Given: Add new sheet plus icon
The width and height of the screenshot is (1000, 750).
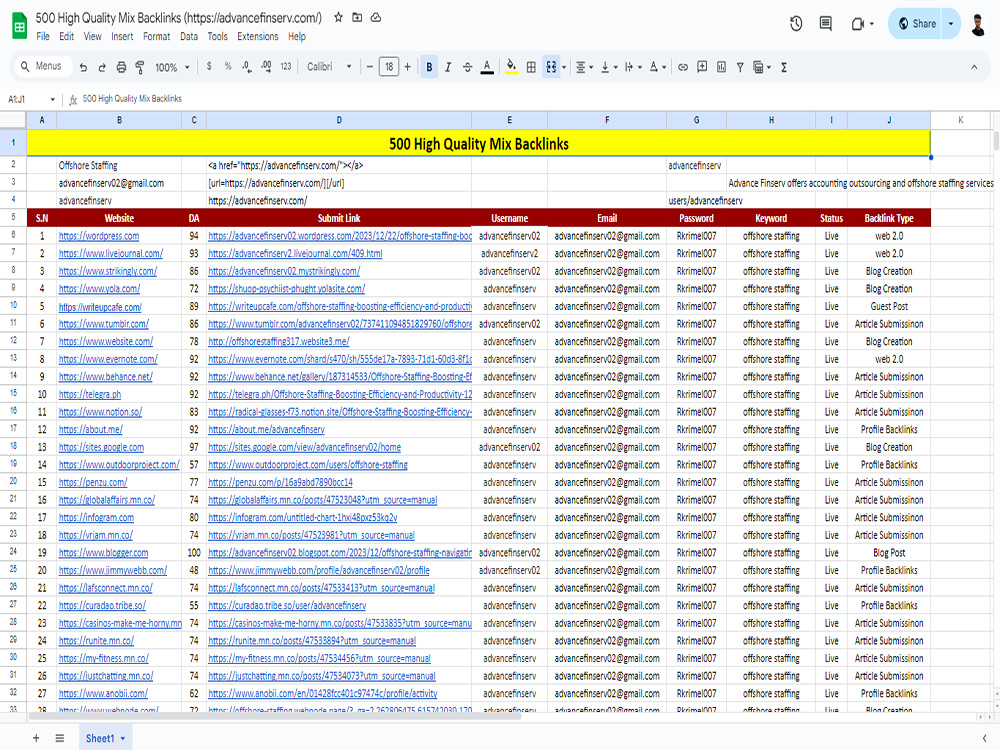Looking at the screenshot, I should 36,738.
